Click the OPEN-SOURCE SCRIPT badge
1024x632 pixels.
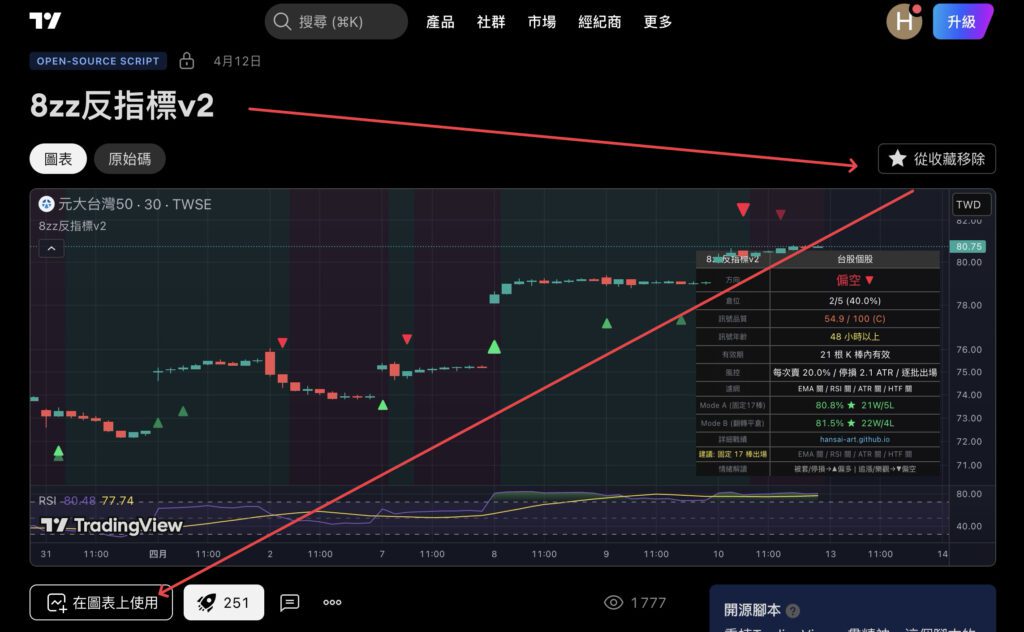[x=98, y=61]
